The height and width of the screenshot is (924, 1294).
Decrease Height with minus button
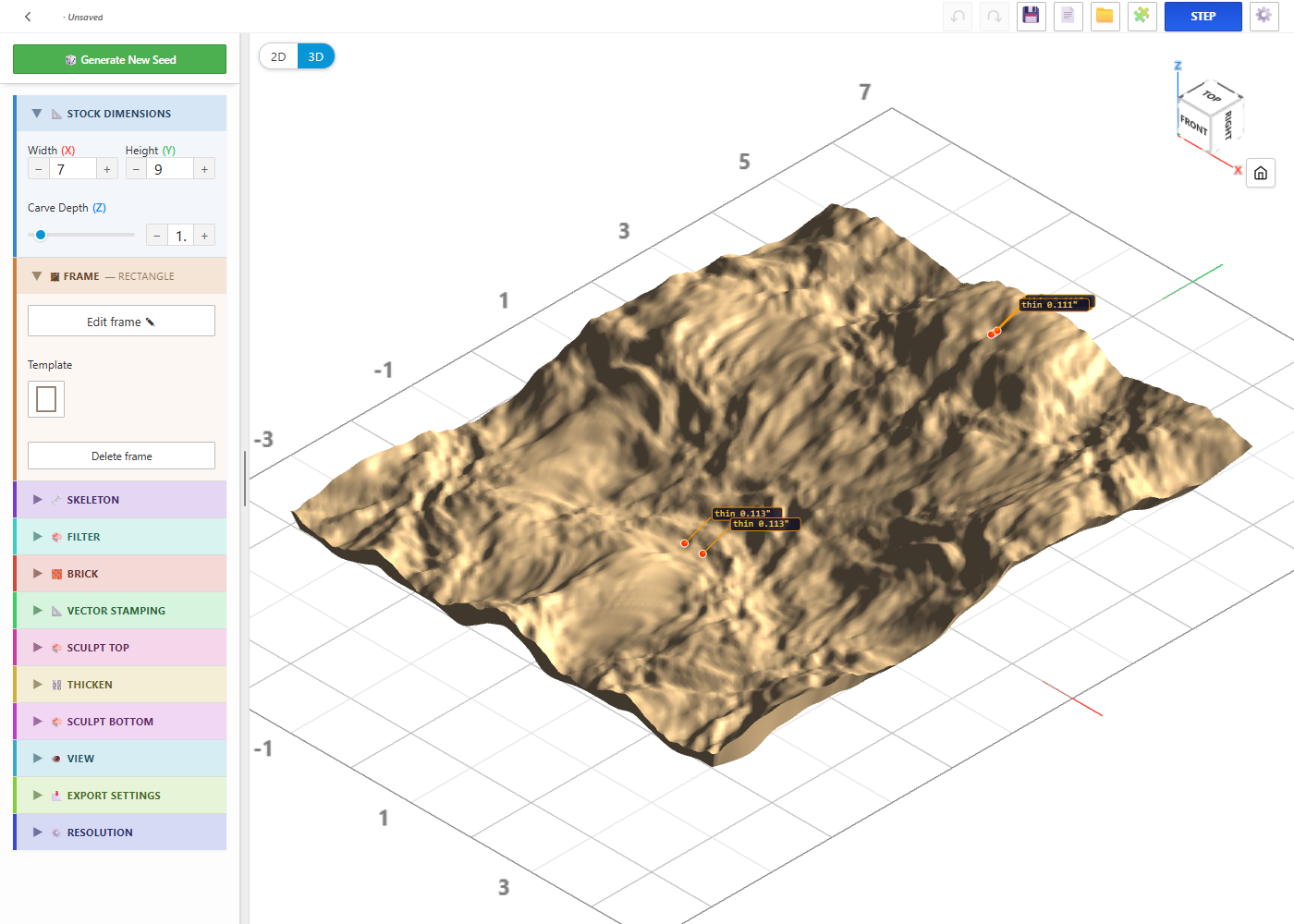pyautogui.click(x=136, y=169)
